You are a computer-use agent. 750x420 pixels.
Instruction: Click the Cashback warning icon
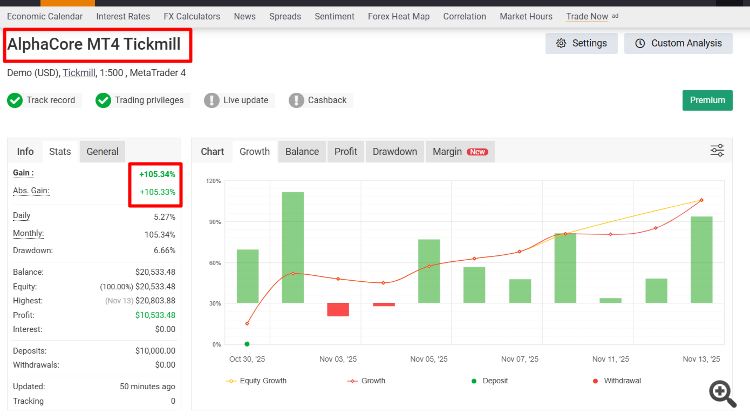point(296,100)
